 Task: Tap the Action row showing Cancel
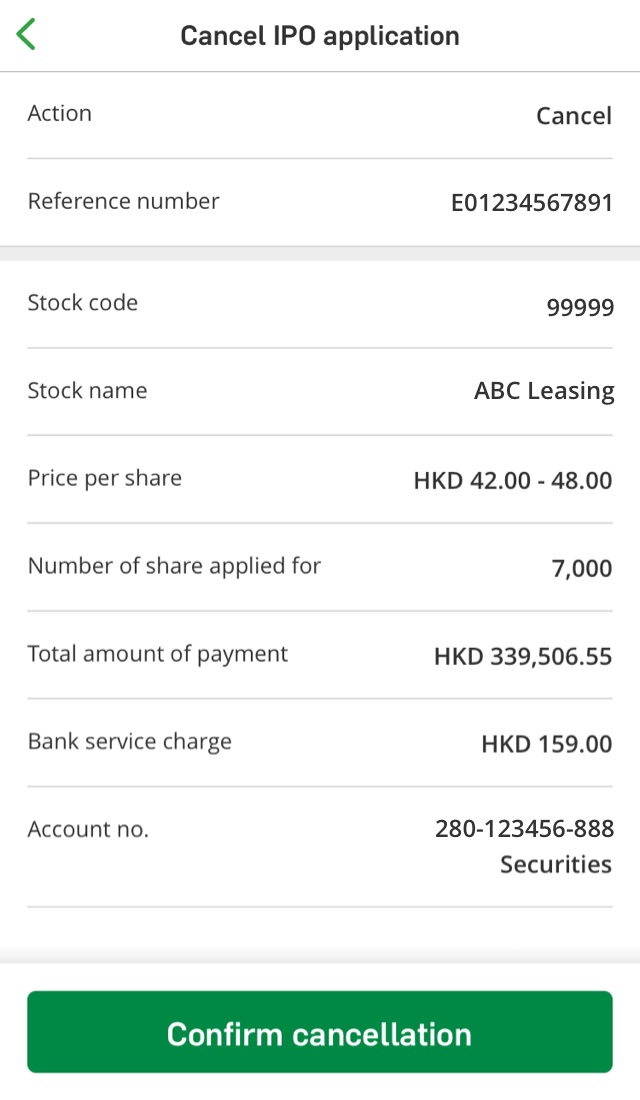pos(573,115)
